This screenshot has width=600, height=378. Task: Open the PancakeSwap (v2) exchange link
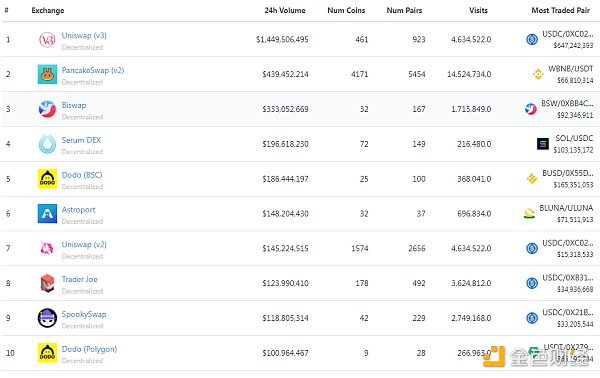click(x=93, y=70)
